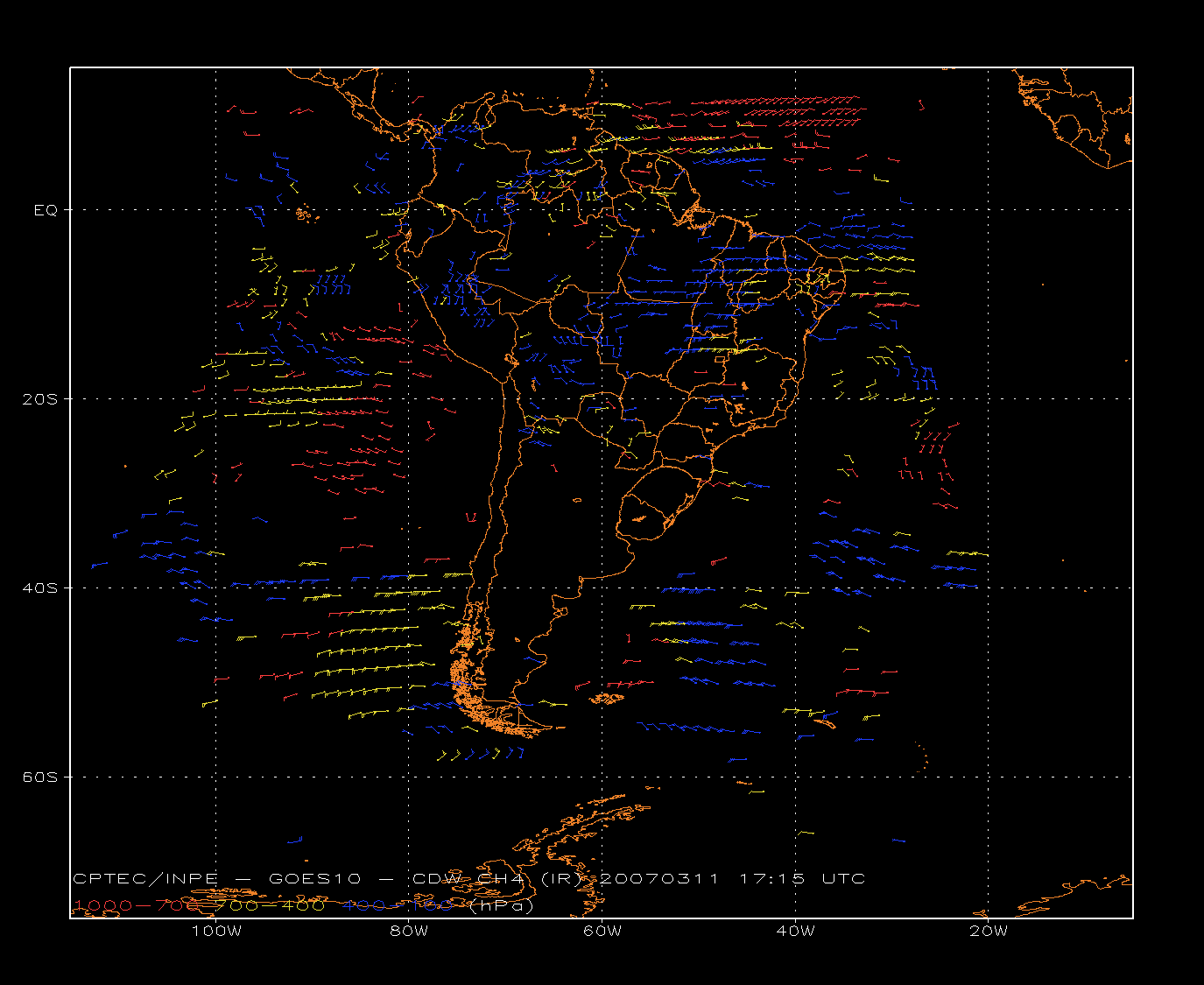Click the blue '400-100' legend entry
1204x985 pixels.
click(398, 905)
